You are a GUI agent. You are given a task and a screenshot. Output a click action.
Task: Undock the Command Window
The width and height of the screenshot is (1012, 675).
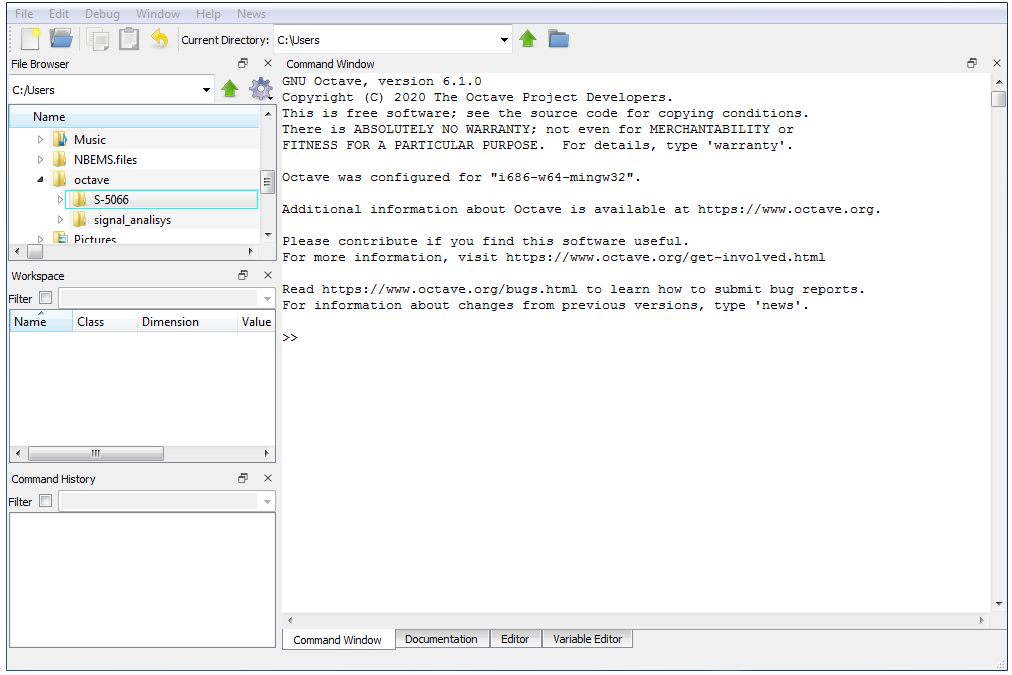coord(972,63)
